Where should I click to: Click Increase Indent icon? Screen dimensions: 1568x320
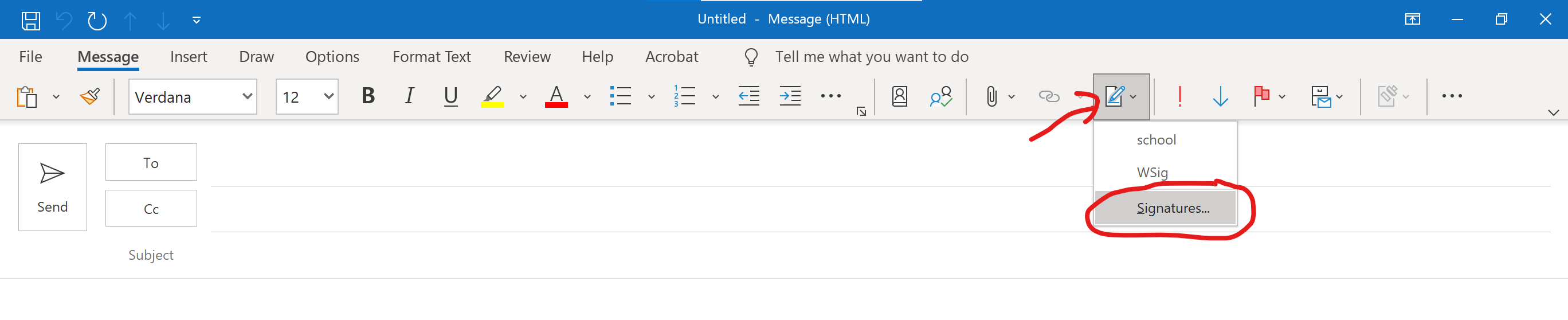790,96
